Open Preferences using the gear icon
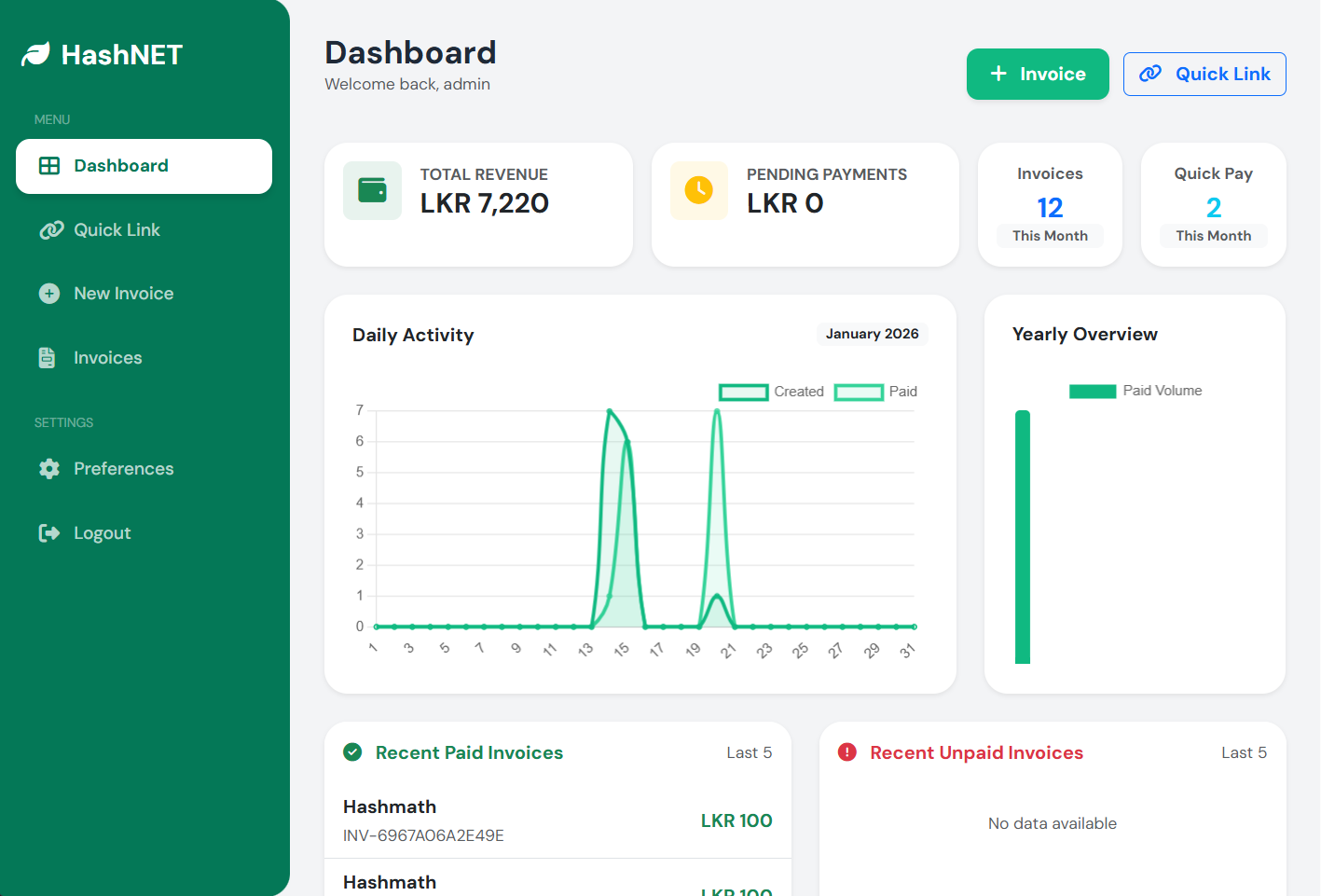Image resolution: width=1321 pixels, height=896 pixels. 48,468
